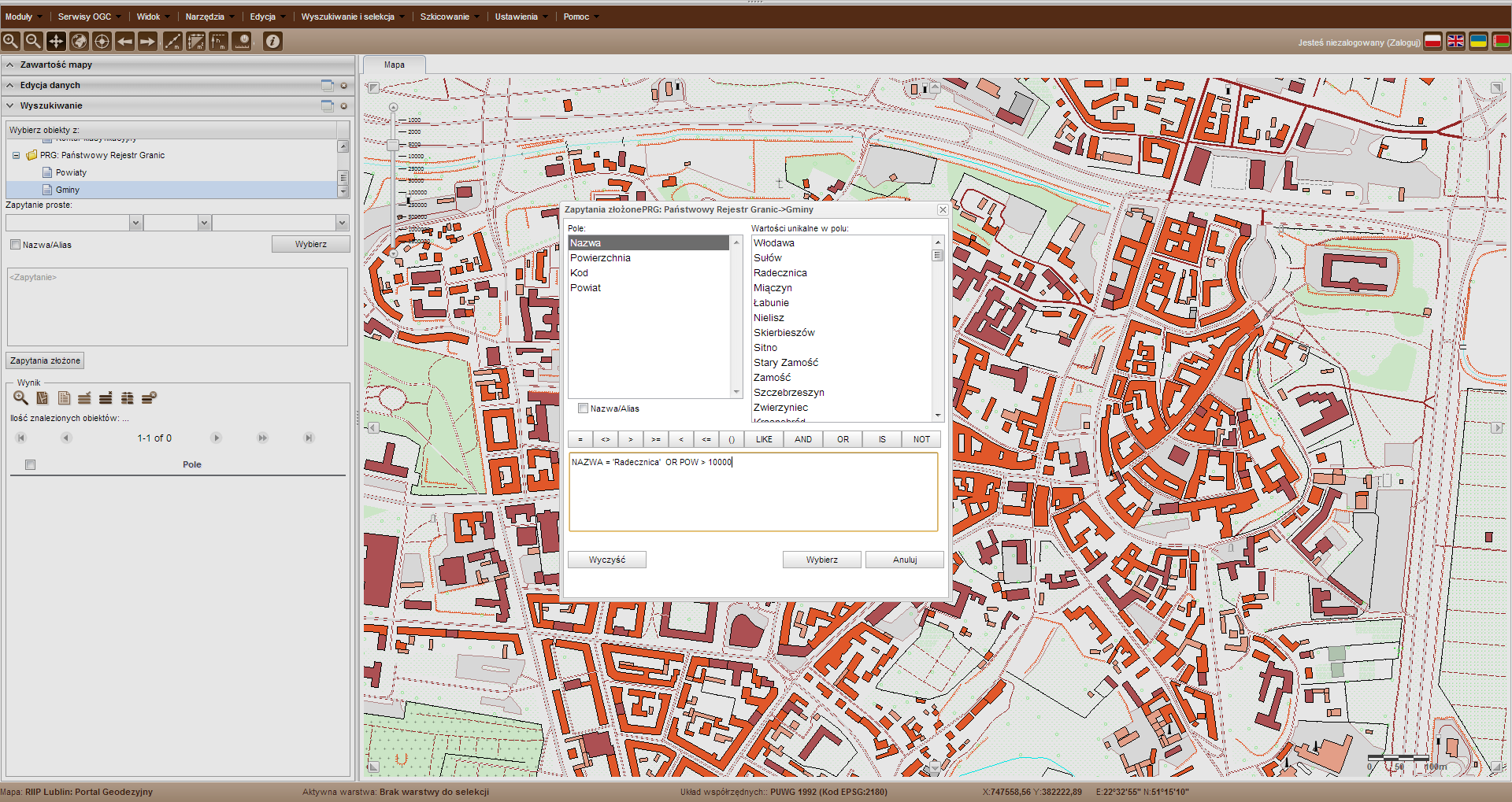
Task: Click the map zoom level slider handle
Action: (393, 145)
